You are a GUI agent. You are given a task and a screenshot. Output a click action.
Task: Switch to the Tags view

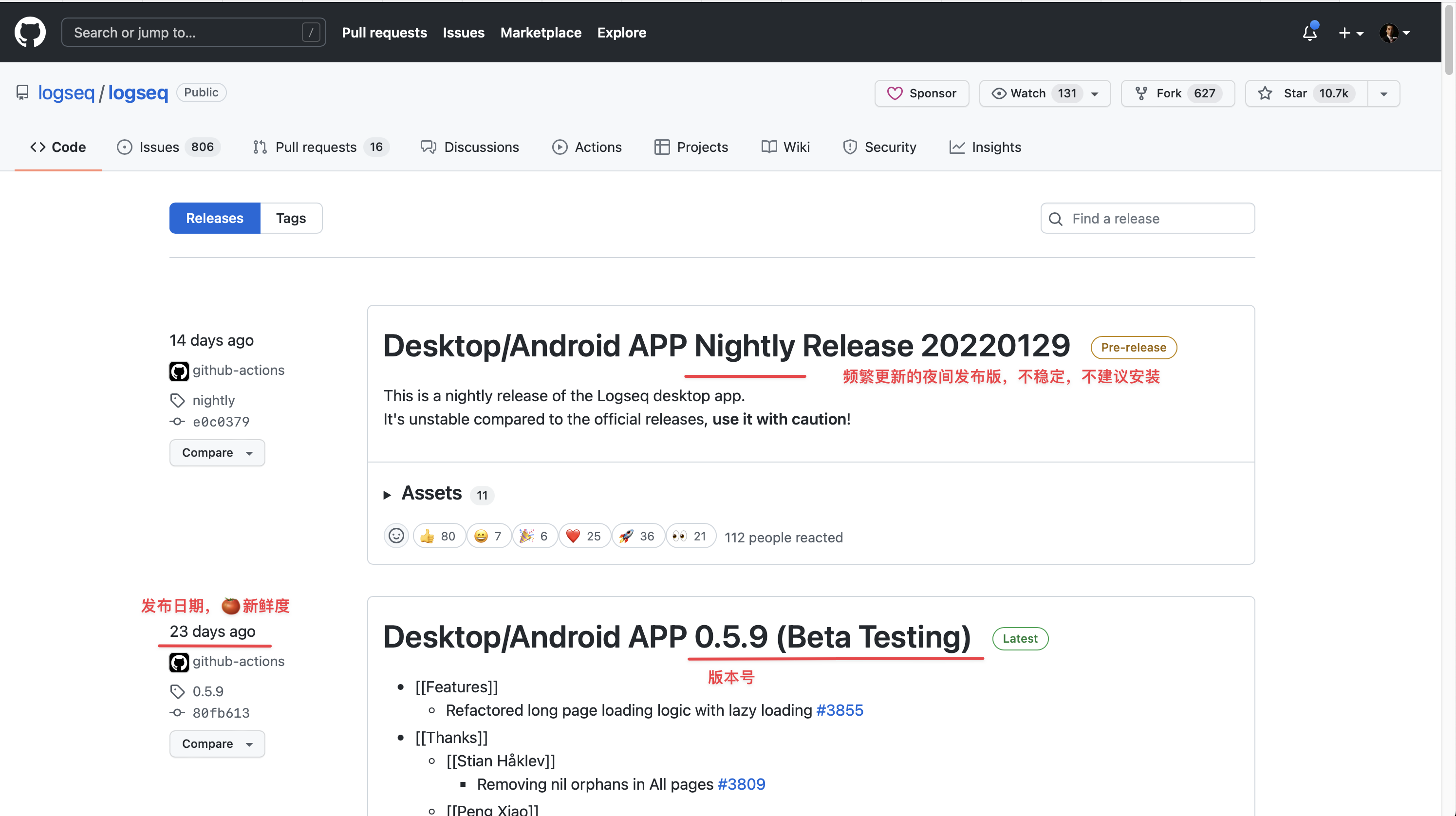click(291, 218)
